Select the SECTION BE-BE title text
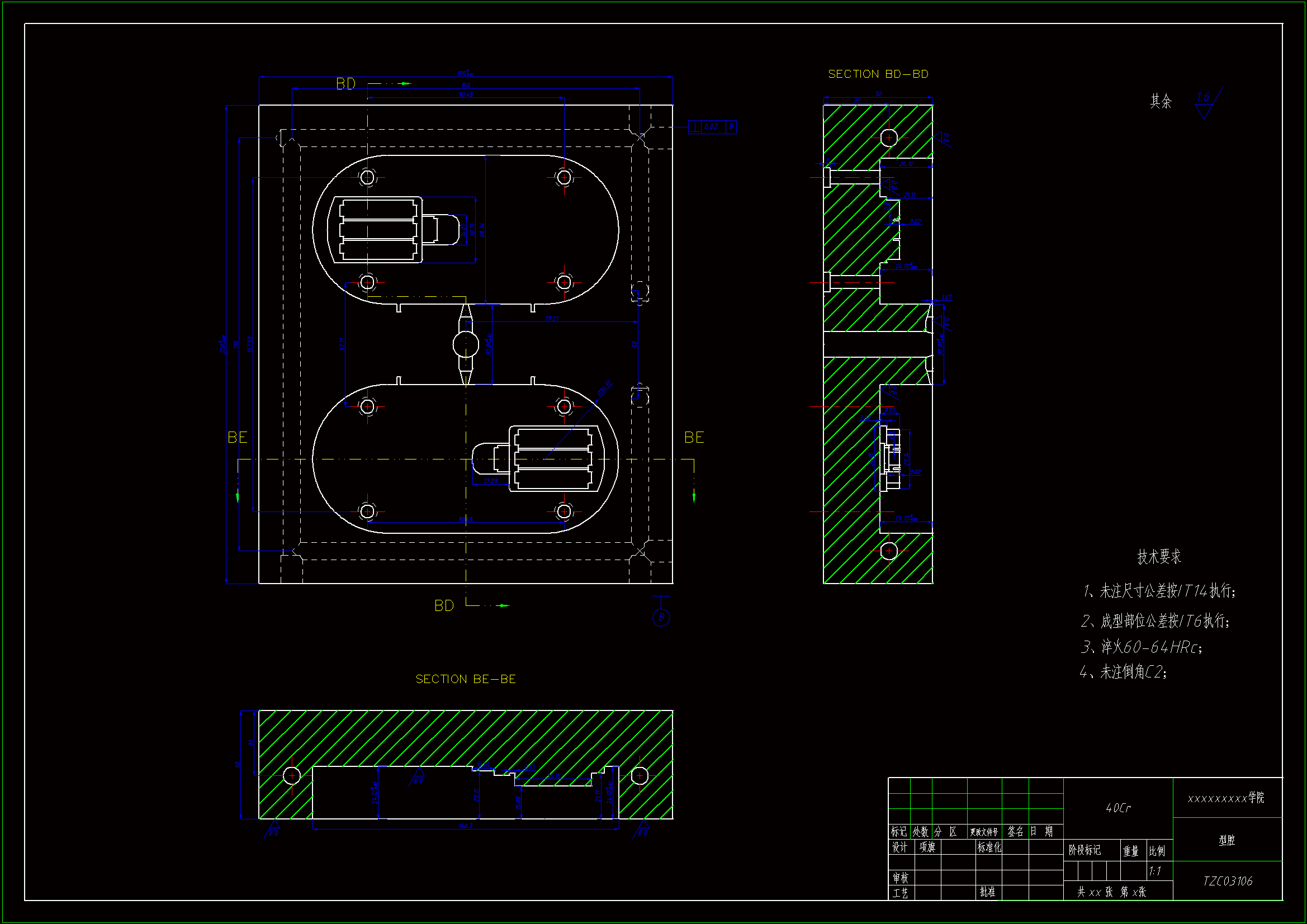The width and height of the screenshot is (1307, 924). click(466, 679)
